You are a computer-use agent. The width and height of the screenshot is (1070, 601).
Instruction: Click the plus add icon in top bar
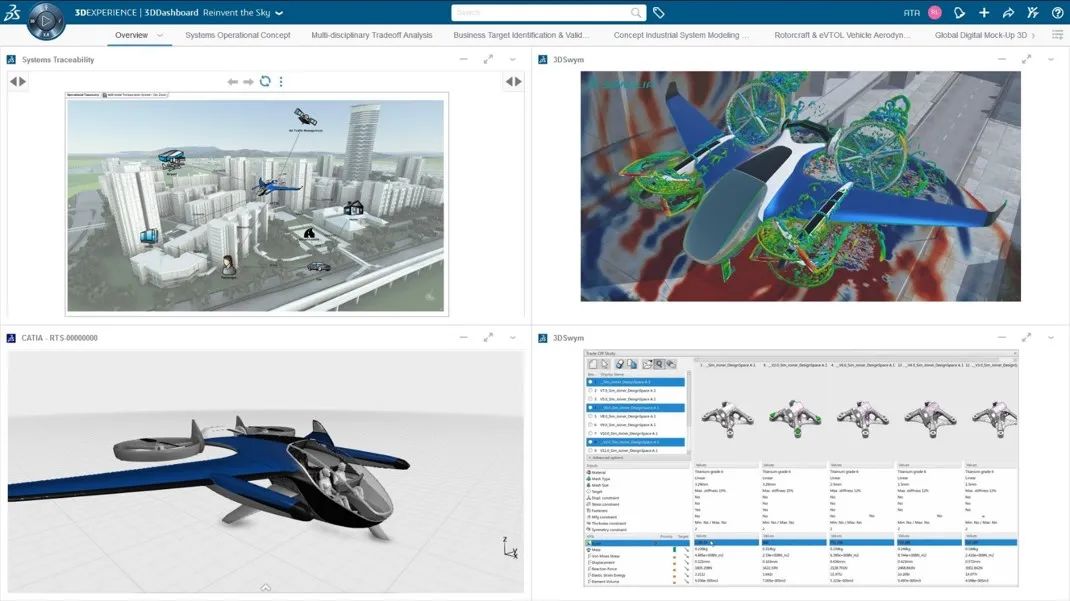984,13
